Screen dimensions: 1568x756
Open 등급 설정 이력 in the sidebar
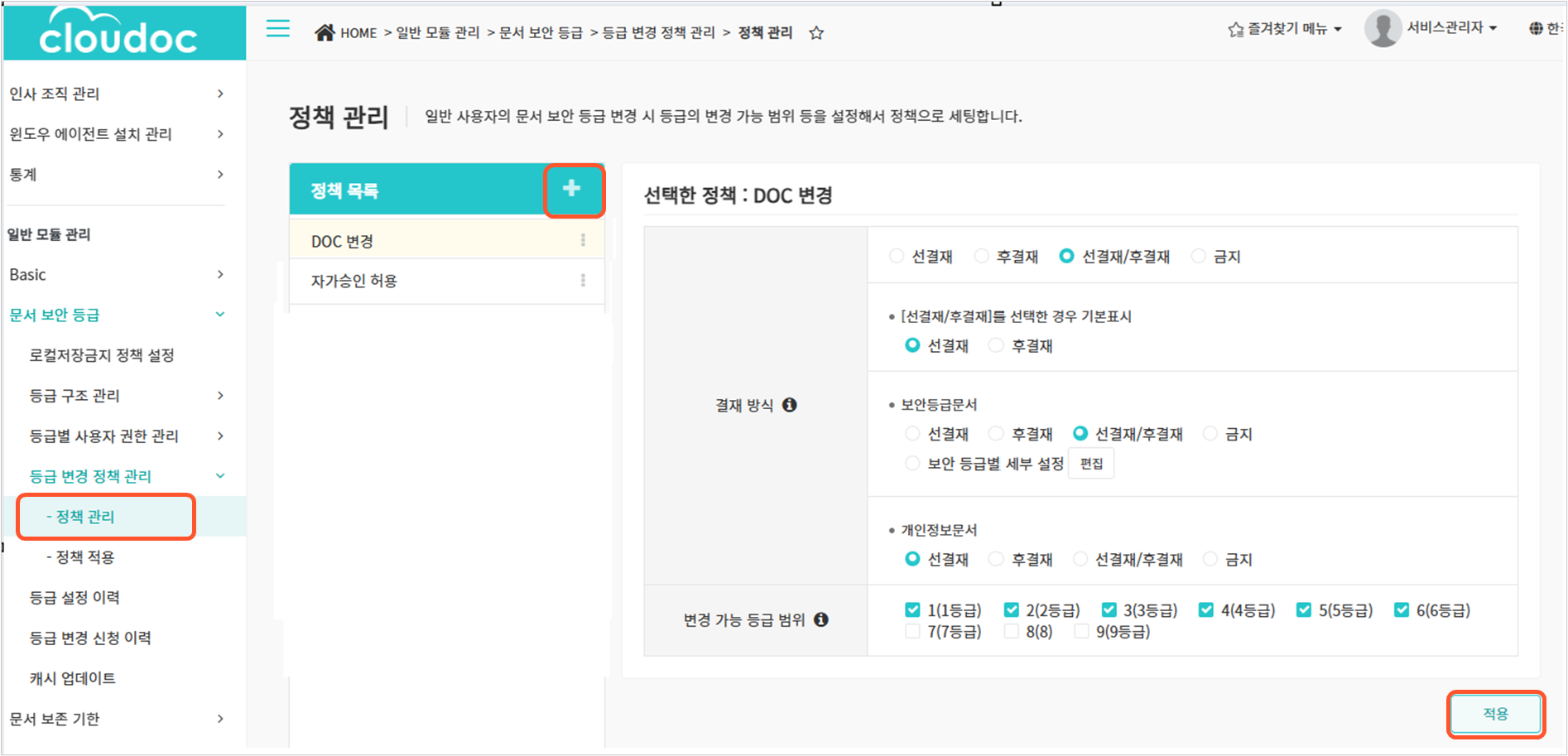tap(75, 597)
